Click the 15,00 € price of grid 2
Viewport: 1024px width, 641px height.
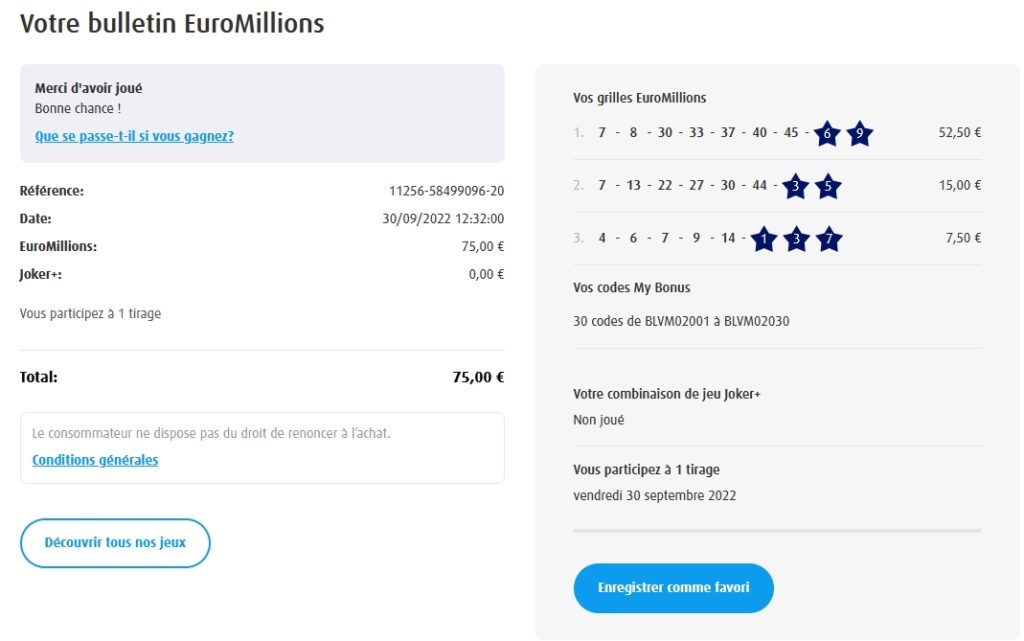click(x=960, y=185)
